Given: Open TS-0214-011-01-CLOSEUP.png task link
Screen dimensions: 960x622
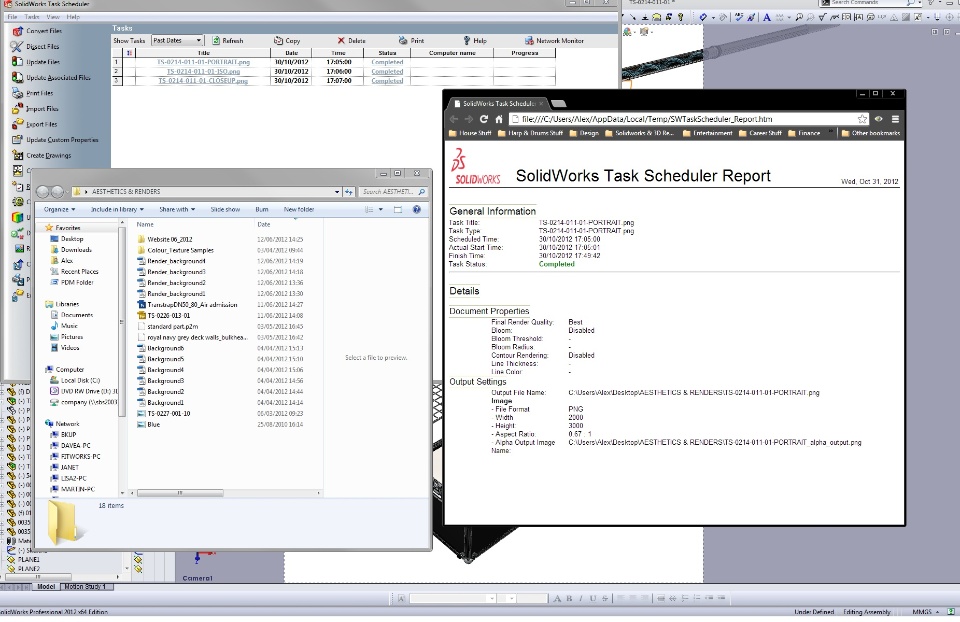Looking at the screenshot, I should coord(203,81).
